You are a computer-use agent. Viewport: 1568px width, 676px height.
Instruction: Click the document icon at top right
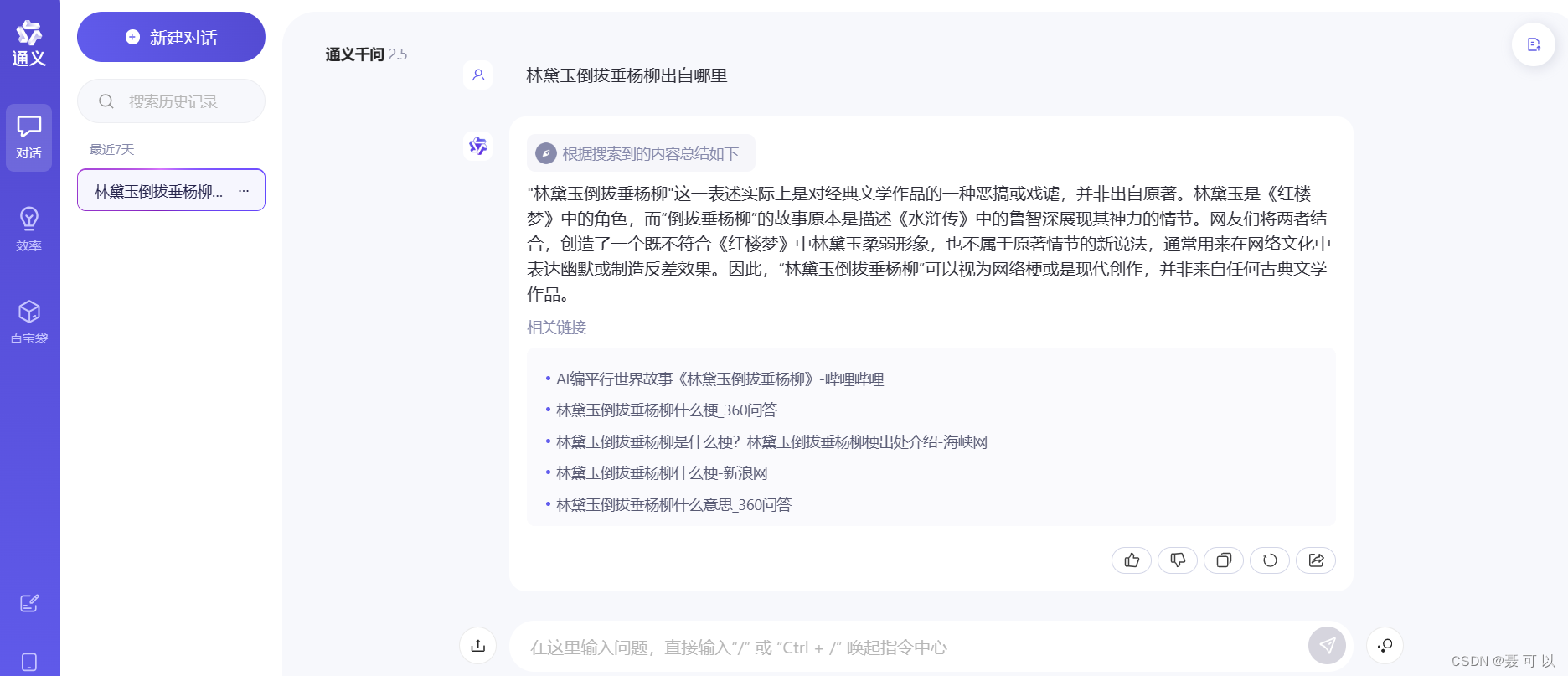click(x=1534, y=44)
